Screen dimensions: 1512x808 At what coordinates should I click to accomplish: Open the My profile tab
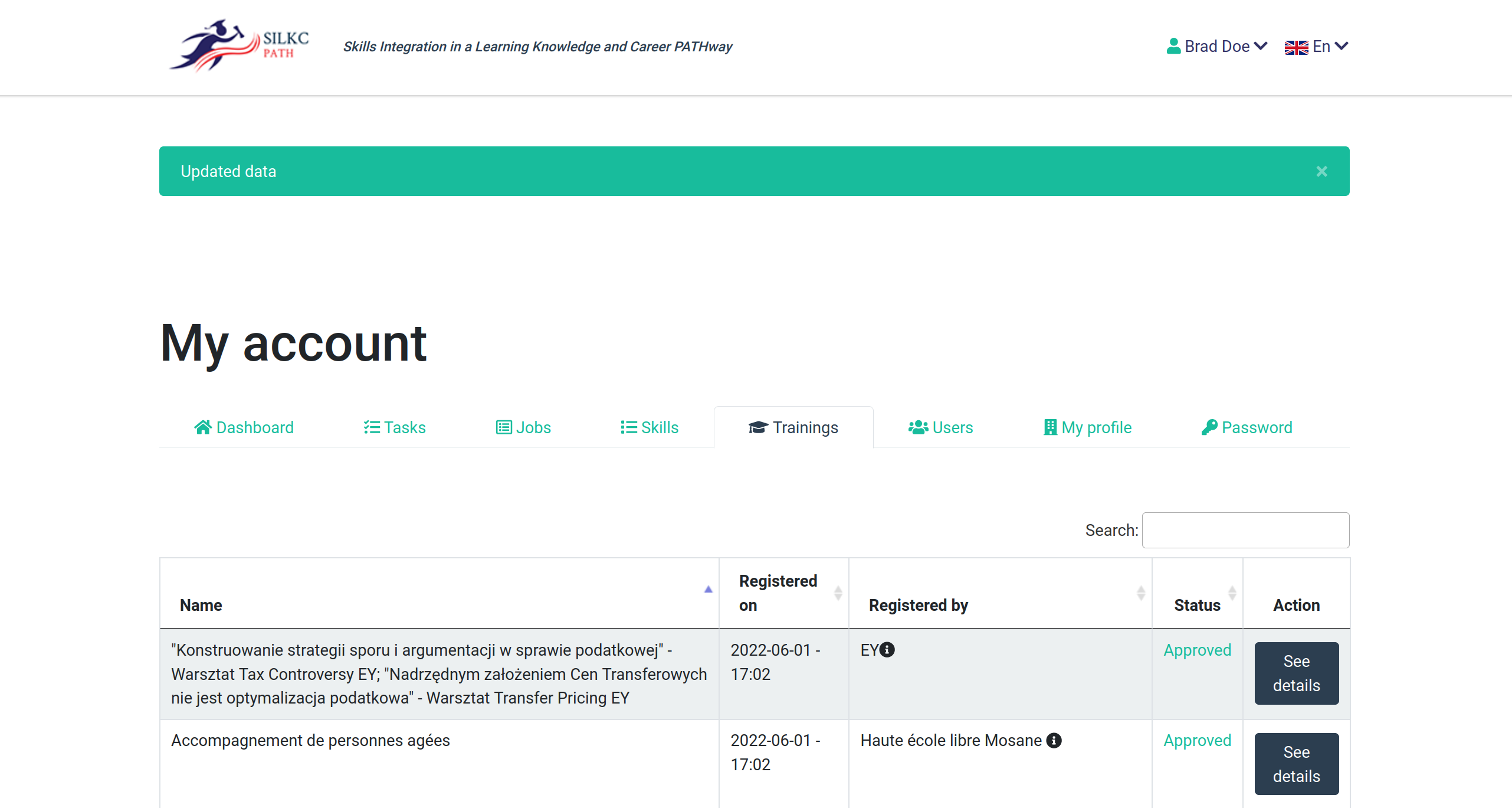click(x=1087, y=427)
